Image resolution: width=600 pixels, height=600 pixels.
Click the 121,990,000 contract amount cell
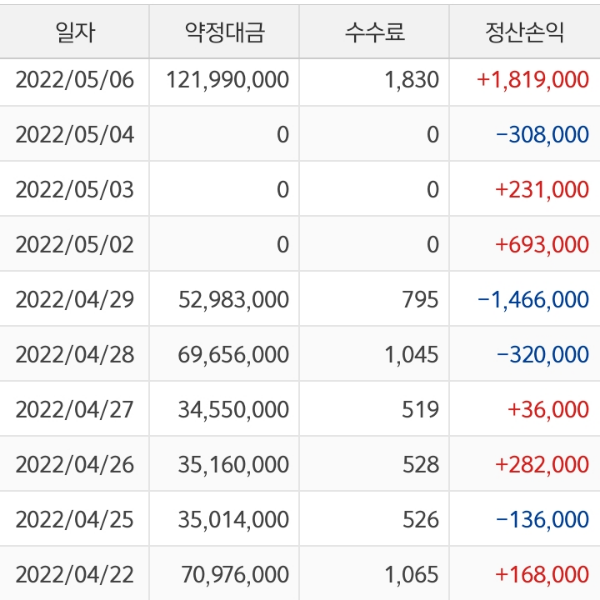tap(225, 80)
